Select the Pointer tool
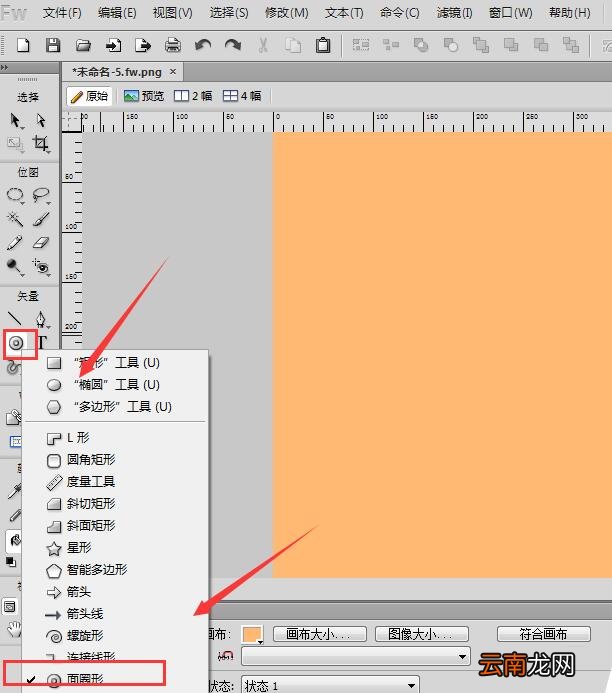This screenshot has width=612, height=693. 15,121
